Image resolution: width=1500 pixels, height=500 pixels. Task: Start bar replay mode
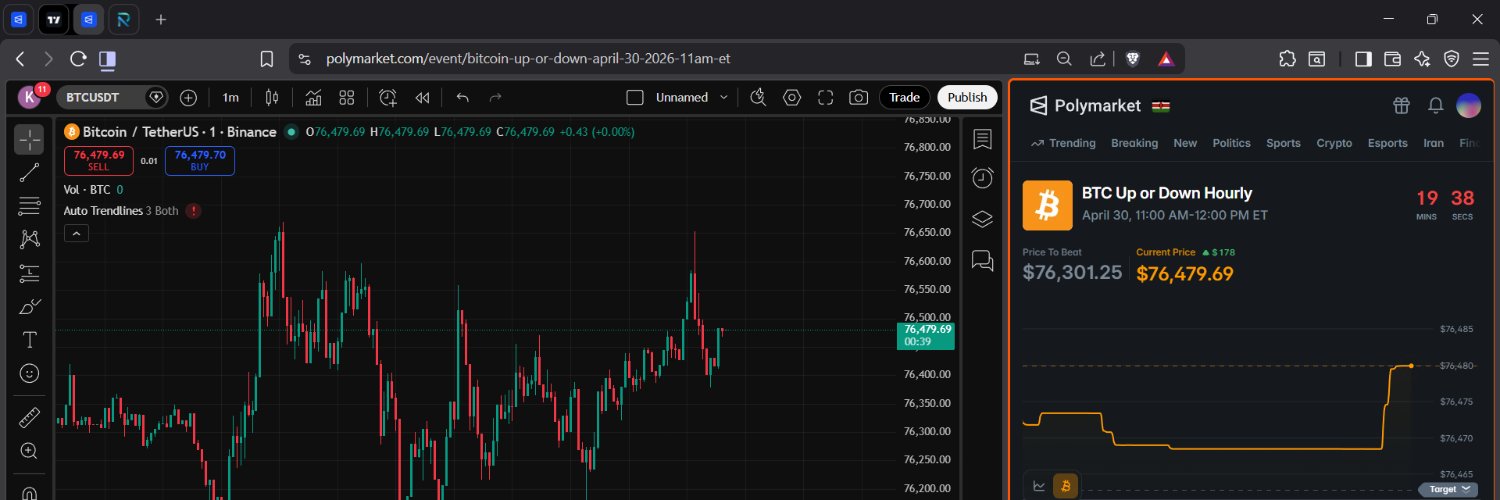point(422,97)
